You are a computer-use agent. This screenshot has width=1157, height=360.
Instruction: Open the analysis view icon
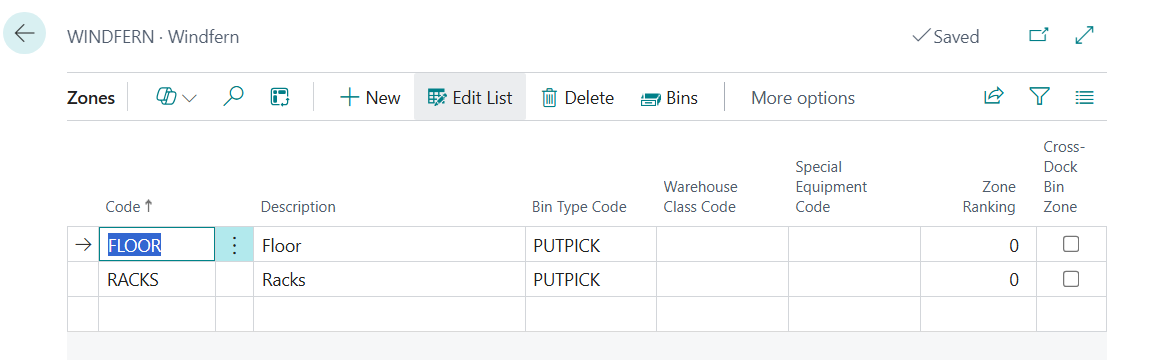[x=280, y=97]
